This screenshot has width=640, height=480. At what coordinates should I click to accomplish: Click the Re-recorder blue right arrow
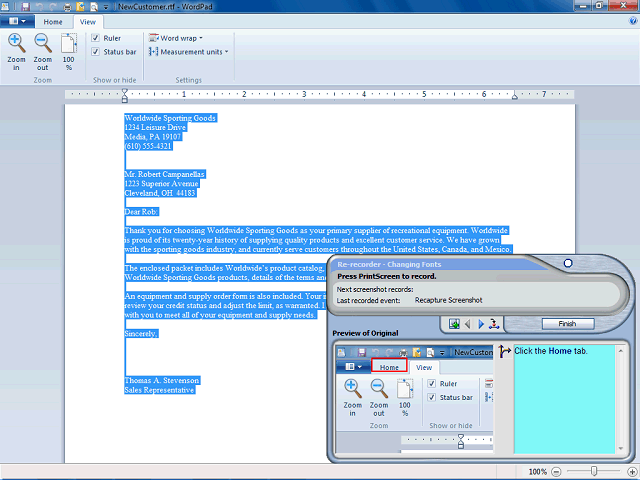pos(481,324)
